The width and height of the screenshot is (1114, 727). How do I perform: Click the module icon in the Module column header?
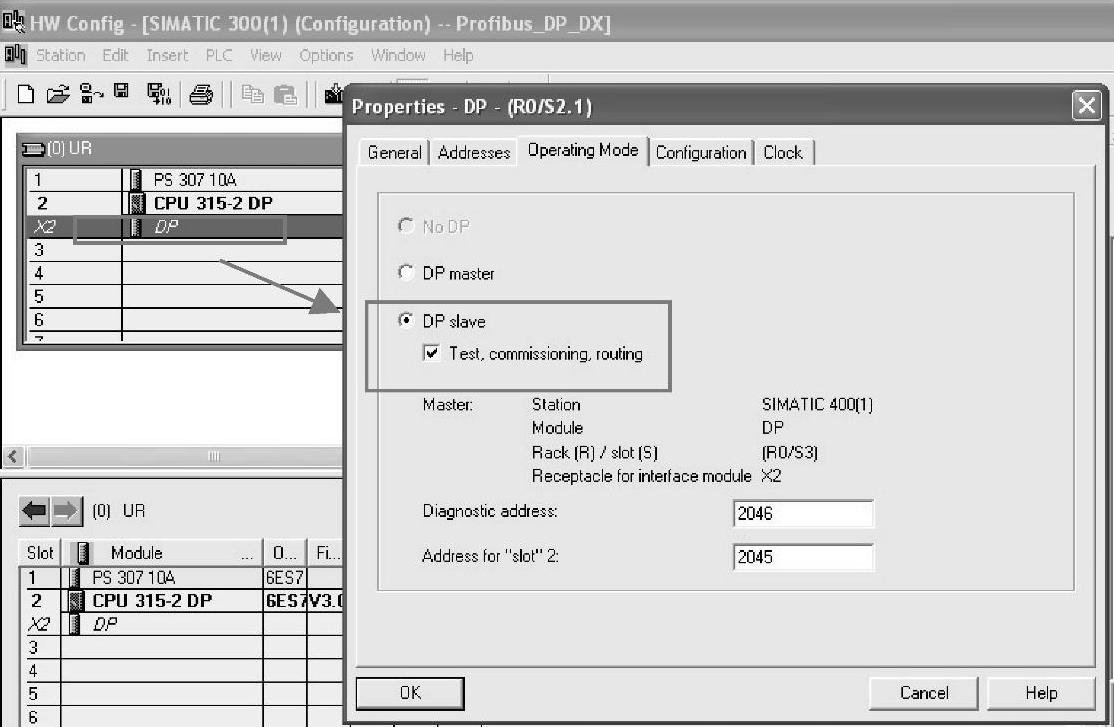click(83, 552)
